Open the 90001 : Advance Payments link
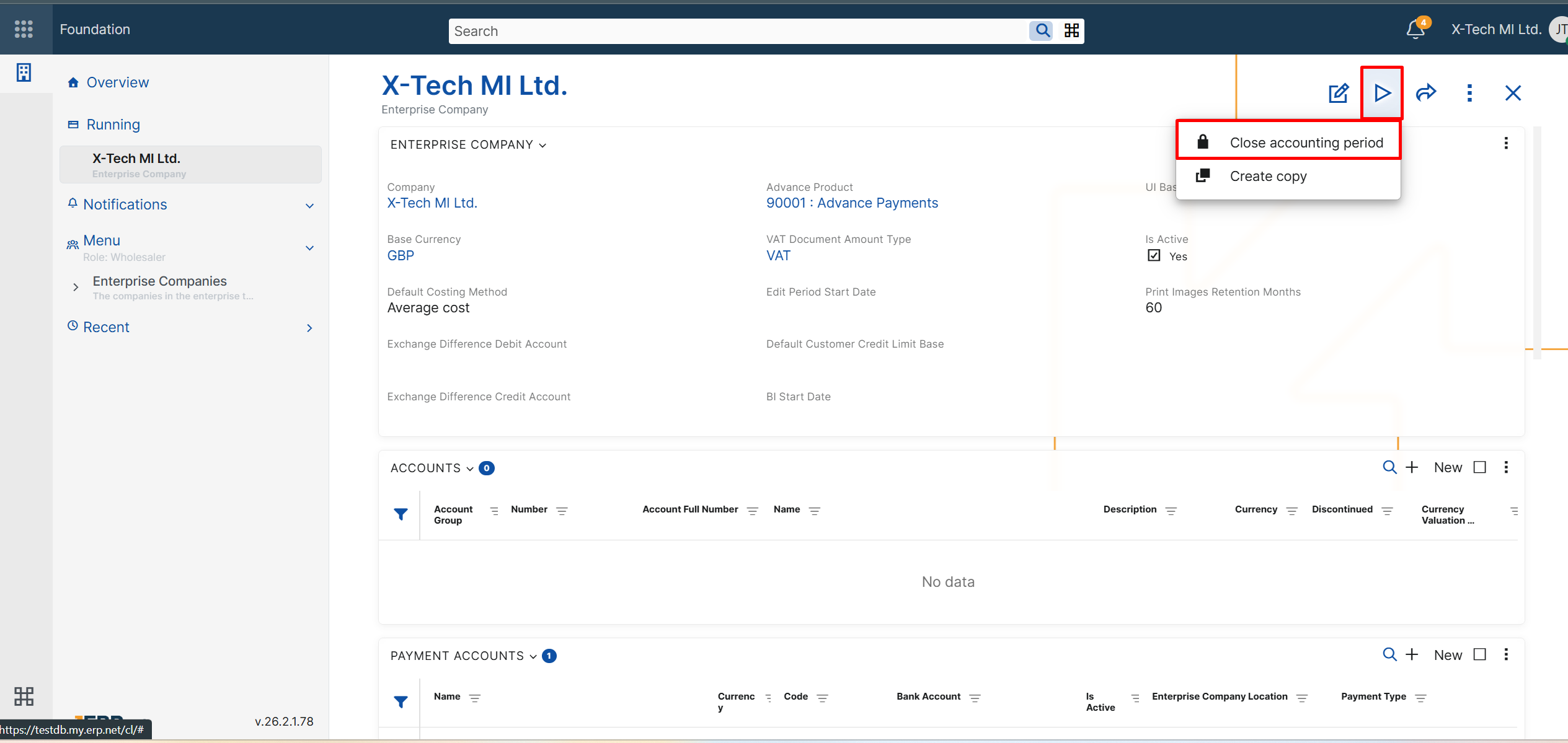Image resolution: width=1568 pixels, height=743 pixels. point(851,203)
